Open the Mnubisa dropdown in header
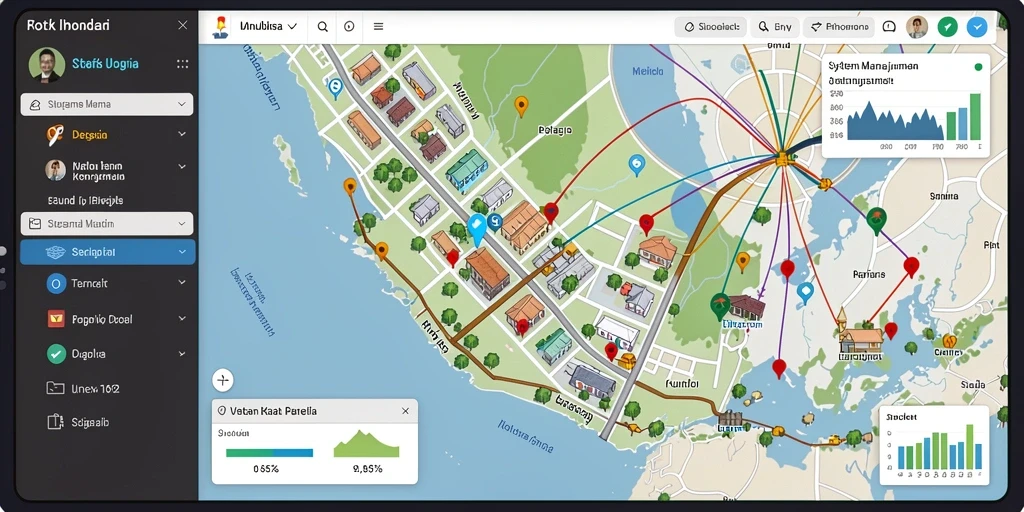 pyautogui.click(x=268, y=27)
